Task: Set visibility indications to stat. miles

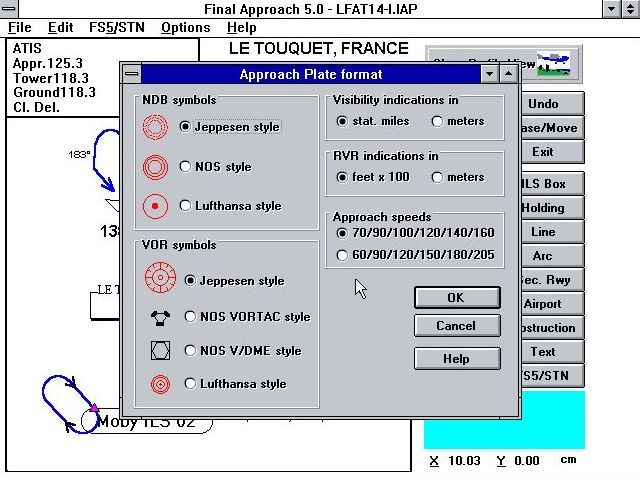Action: [x=373, y=121]
